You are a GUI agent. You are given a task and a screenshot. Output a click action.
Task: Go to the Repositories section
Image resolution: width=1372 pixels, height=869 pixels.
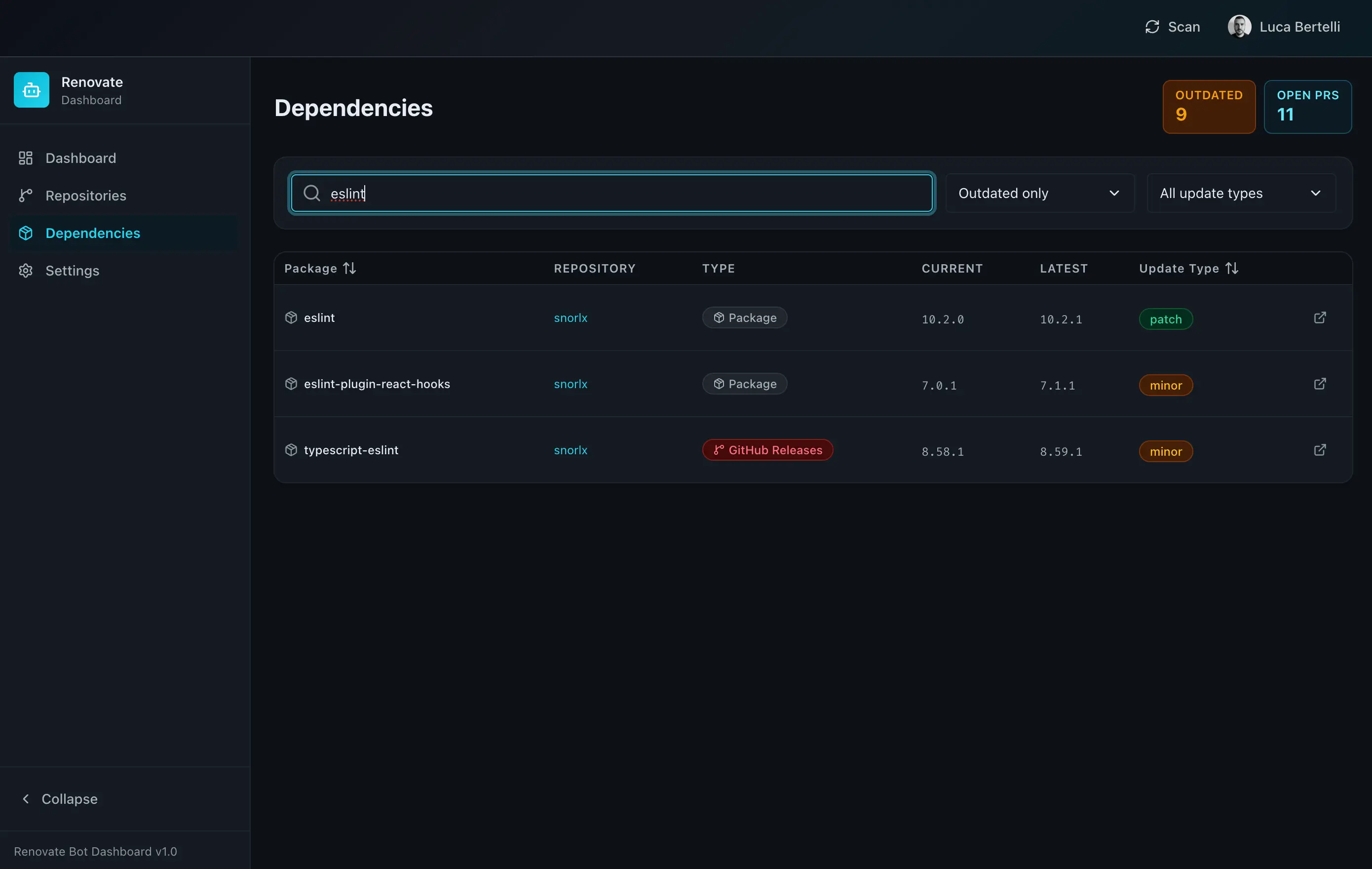pyautogui.click(x=124, y=196)
